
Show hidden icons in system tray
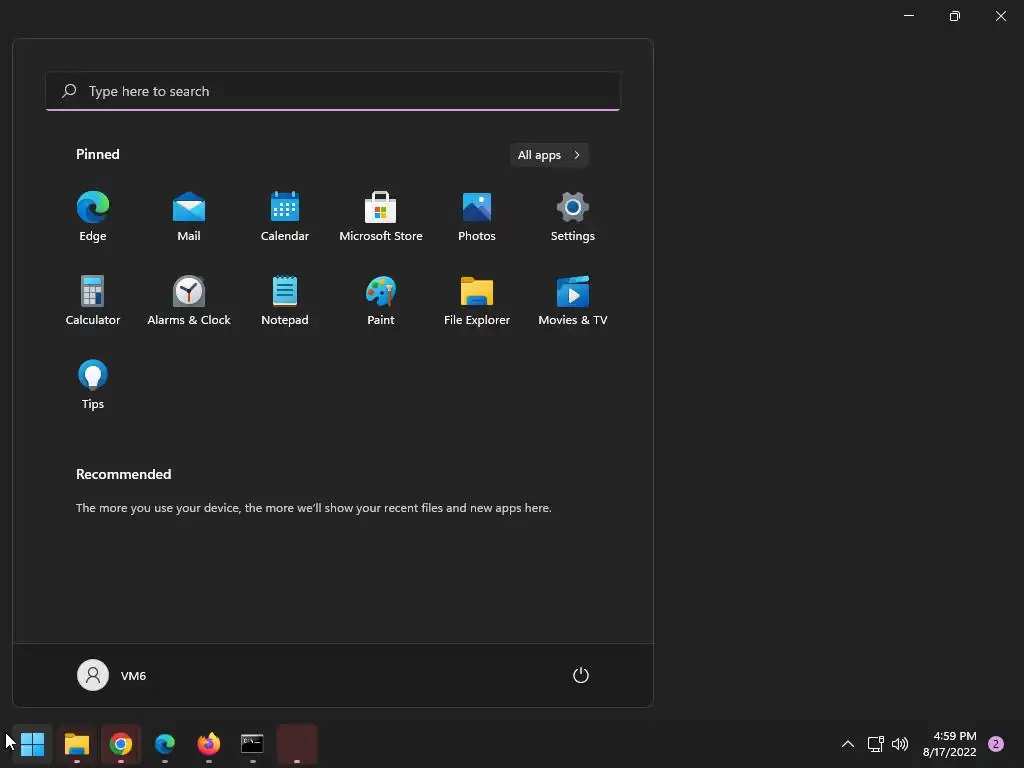(x=848, y=744)
